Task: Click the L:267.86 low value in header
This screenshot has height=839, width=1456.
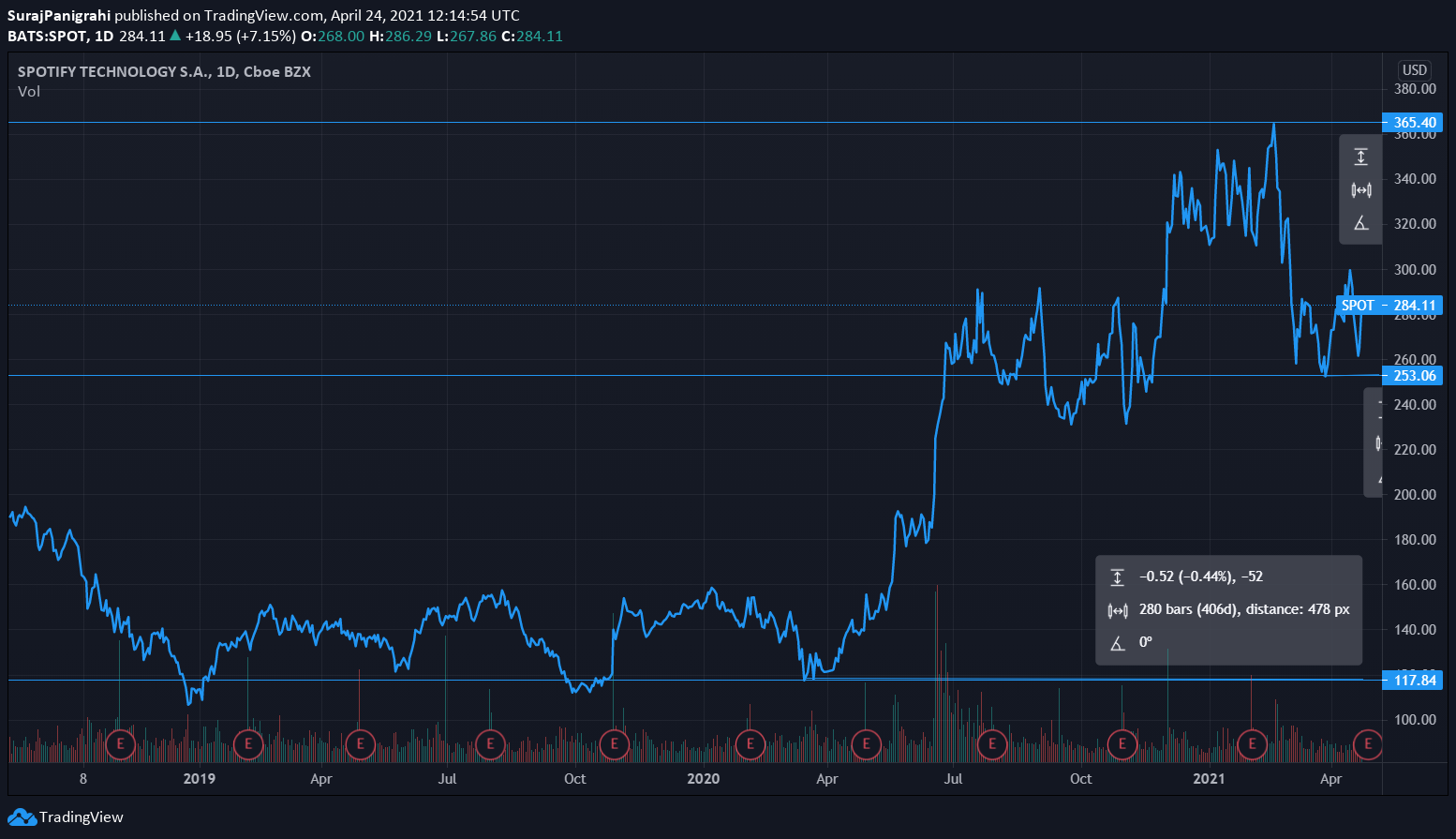Action: pos(467,37)
